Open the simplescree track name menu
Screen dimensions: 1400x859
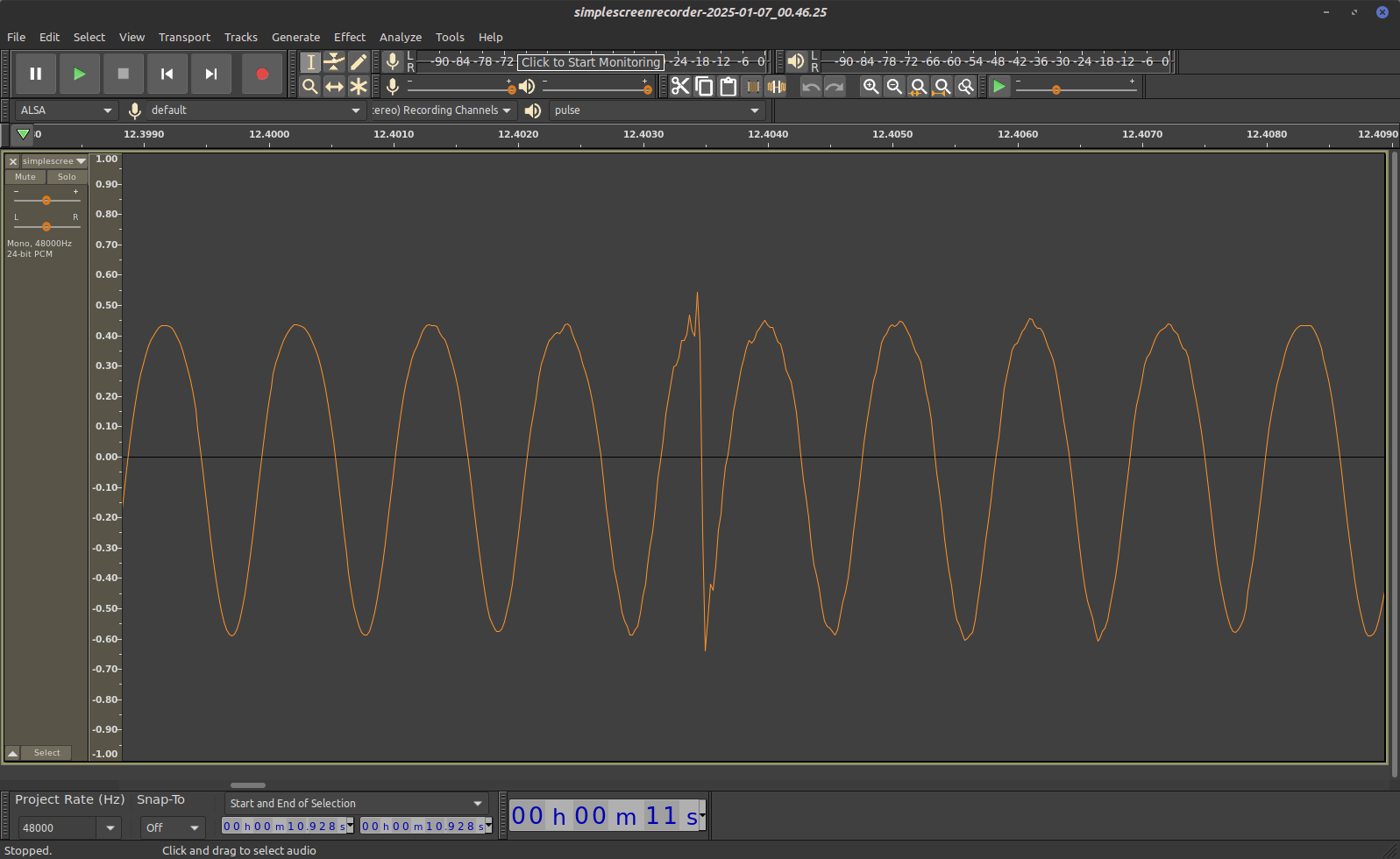[x=54, y=161]
